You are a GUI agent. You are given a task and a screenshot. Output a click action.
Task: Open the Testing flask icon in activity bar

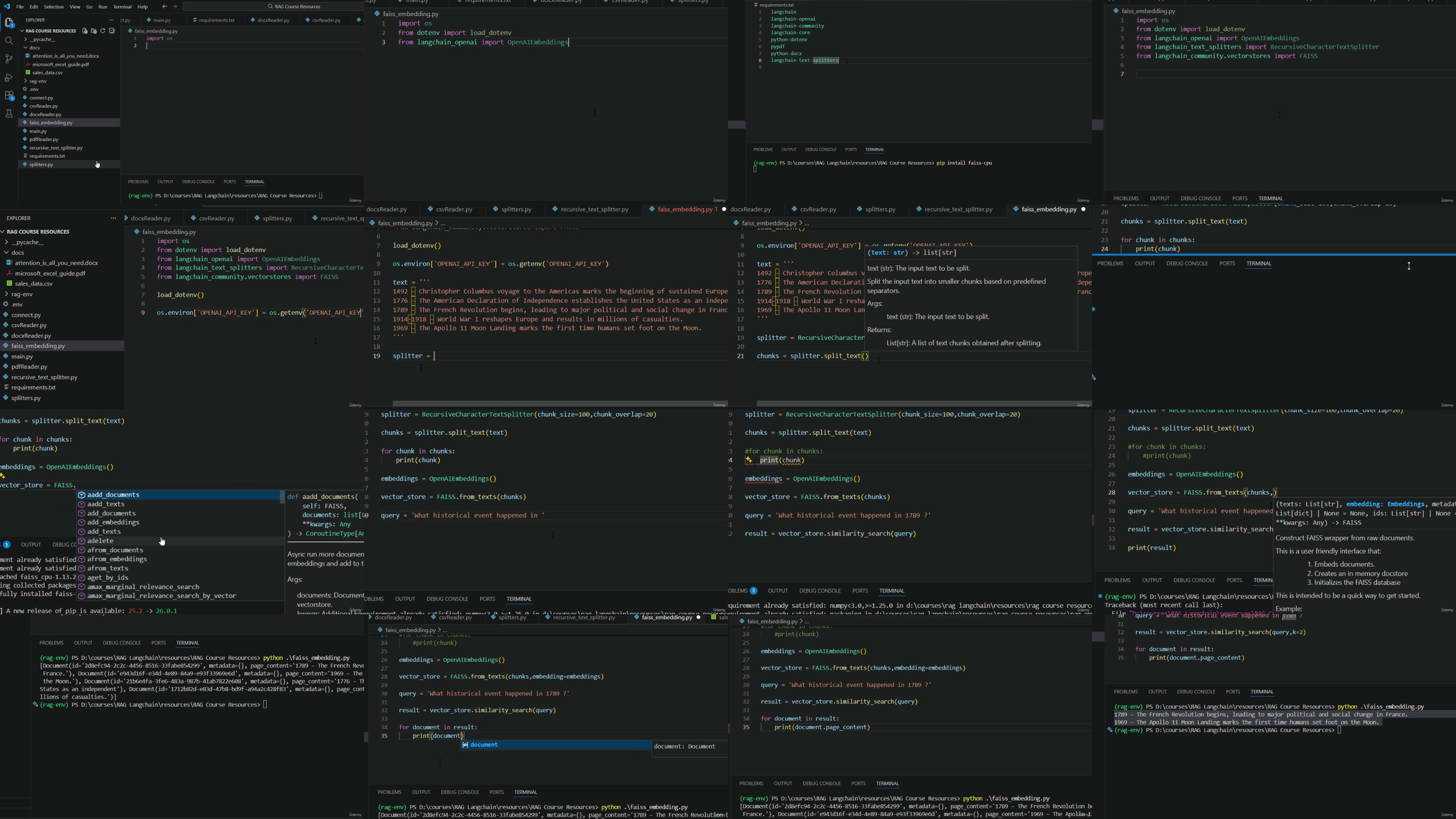9,114
